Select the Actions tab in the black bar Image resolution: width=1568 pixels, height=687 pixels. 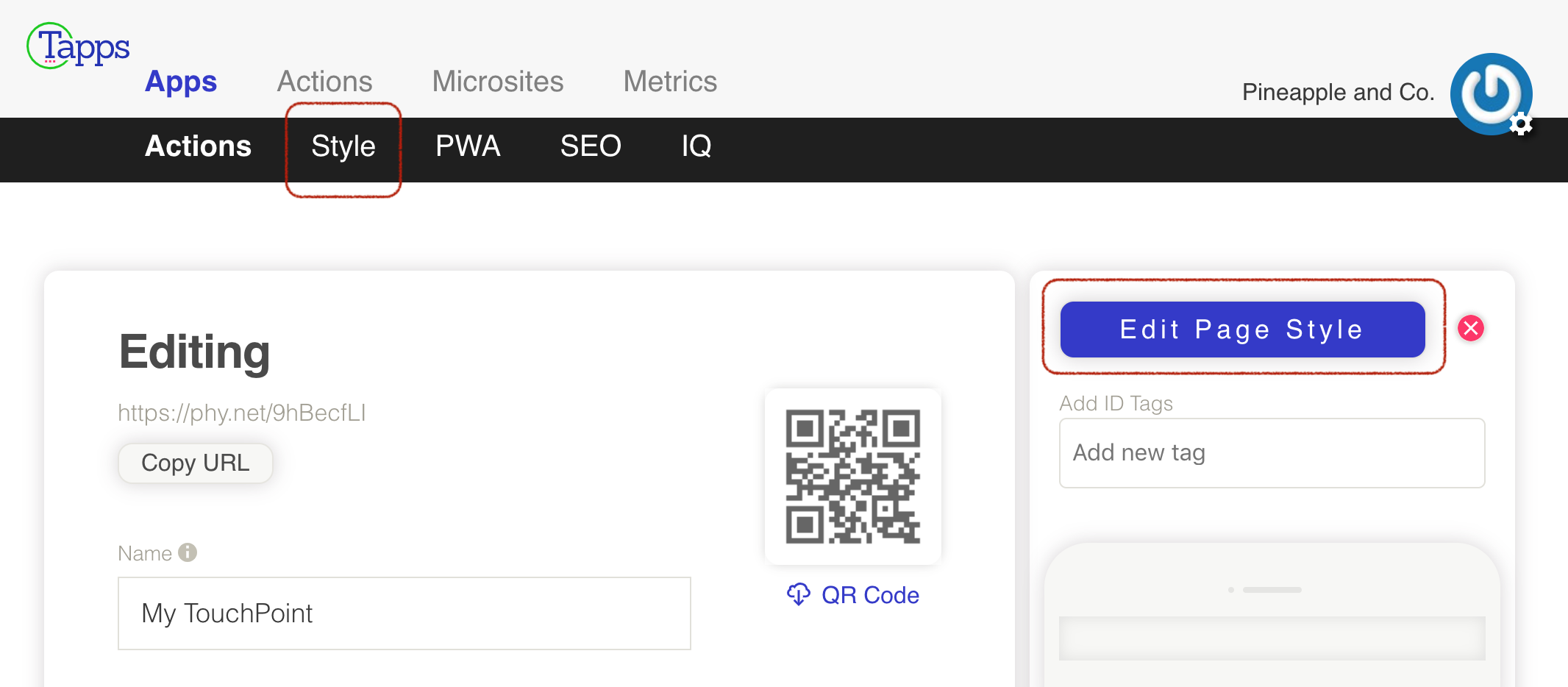[198, 146]
